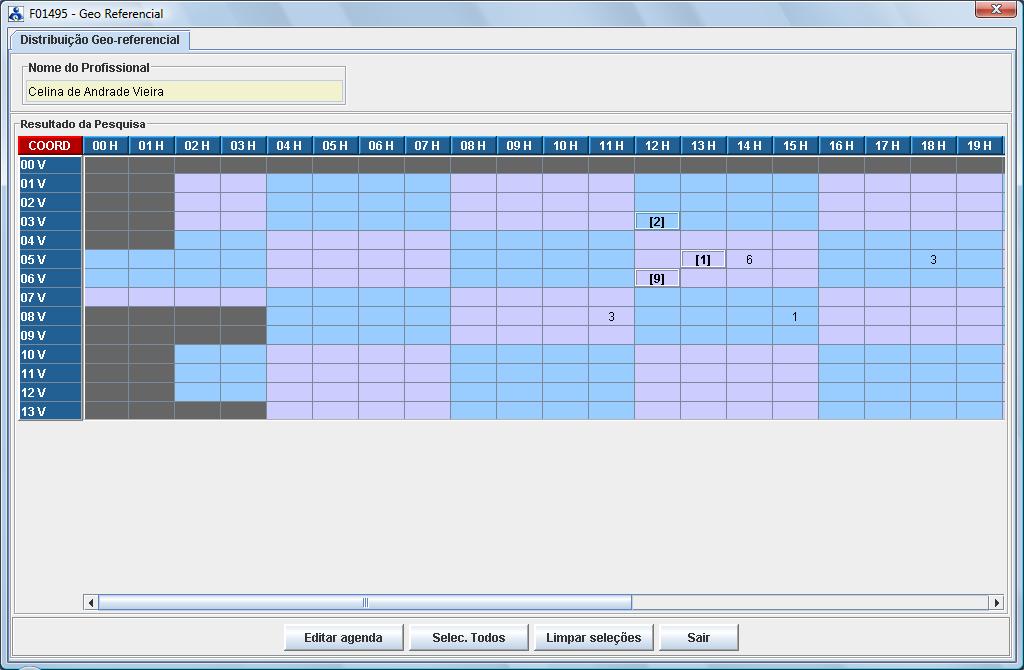
Task: Click the red COORD header cell
Action: click(50, 146)
